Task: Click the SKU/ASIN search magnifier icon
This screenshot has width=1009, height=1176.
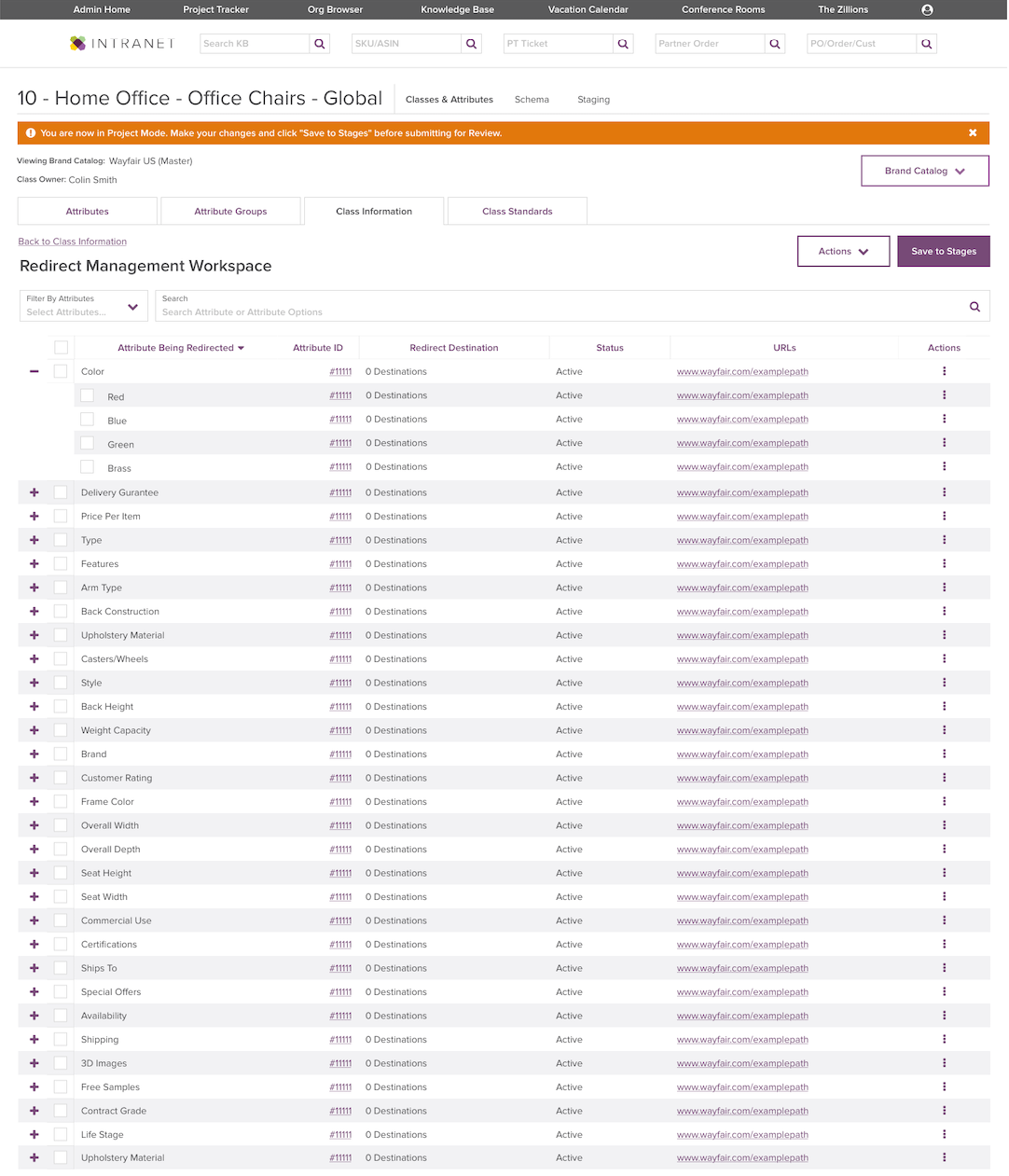Action: click(472, 44)
